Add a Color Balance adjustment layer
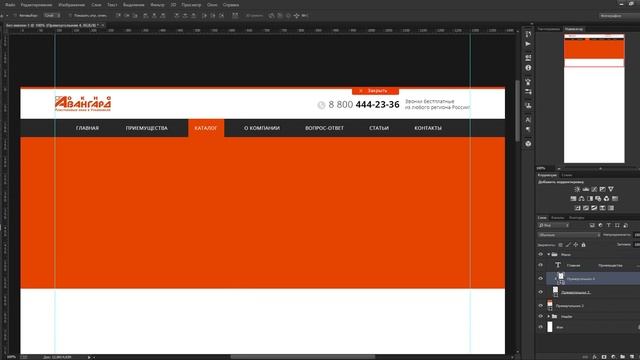This screenshot has width=640, height=360. pos(582,199)
